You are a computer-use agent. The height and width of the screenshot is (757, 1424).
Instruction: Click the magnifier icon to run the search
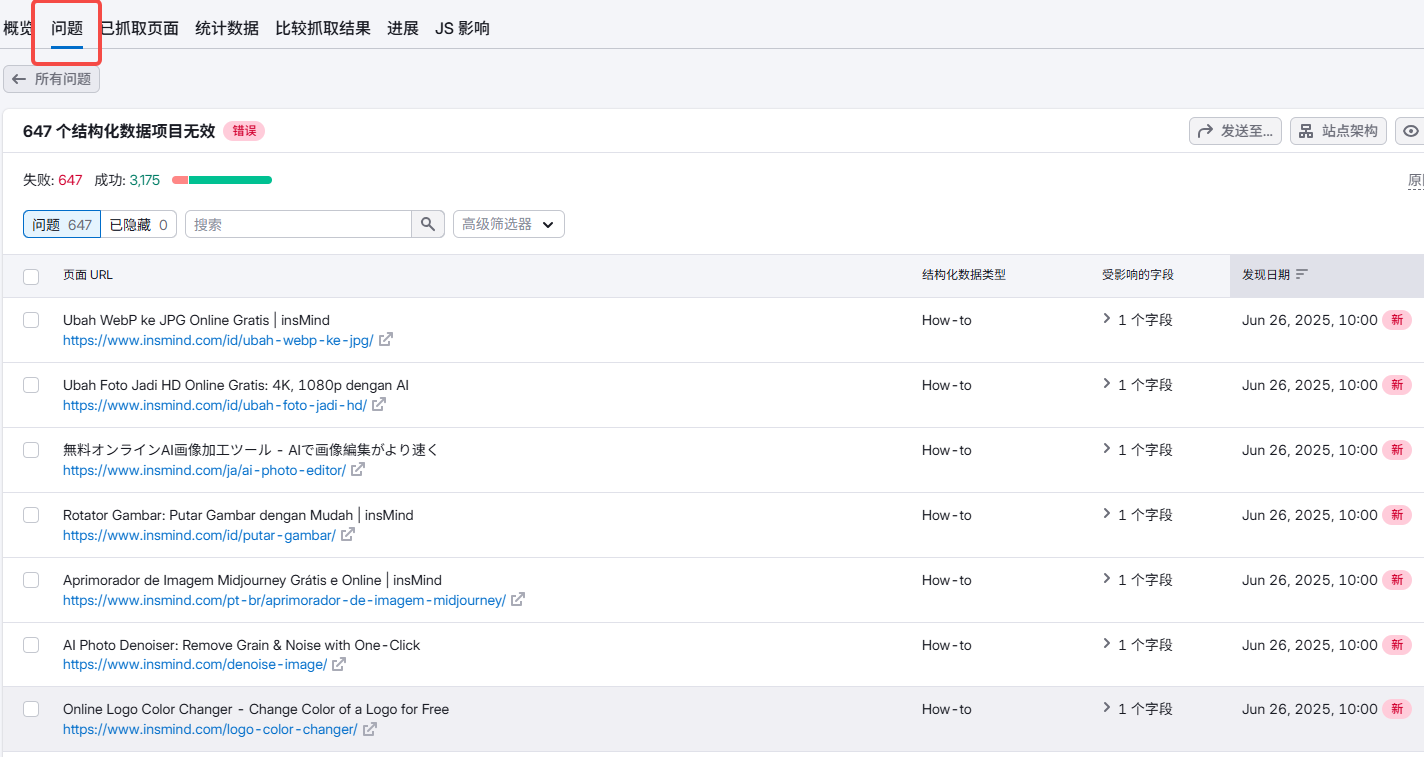[x=427, y=223]
